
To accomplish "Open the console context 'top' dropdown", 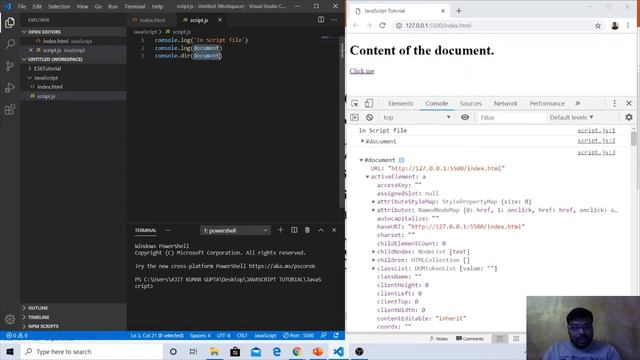I will [x=416, y=118].
